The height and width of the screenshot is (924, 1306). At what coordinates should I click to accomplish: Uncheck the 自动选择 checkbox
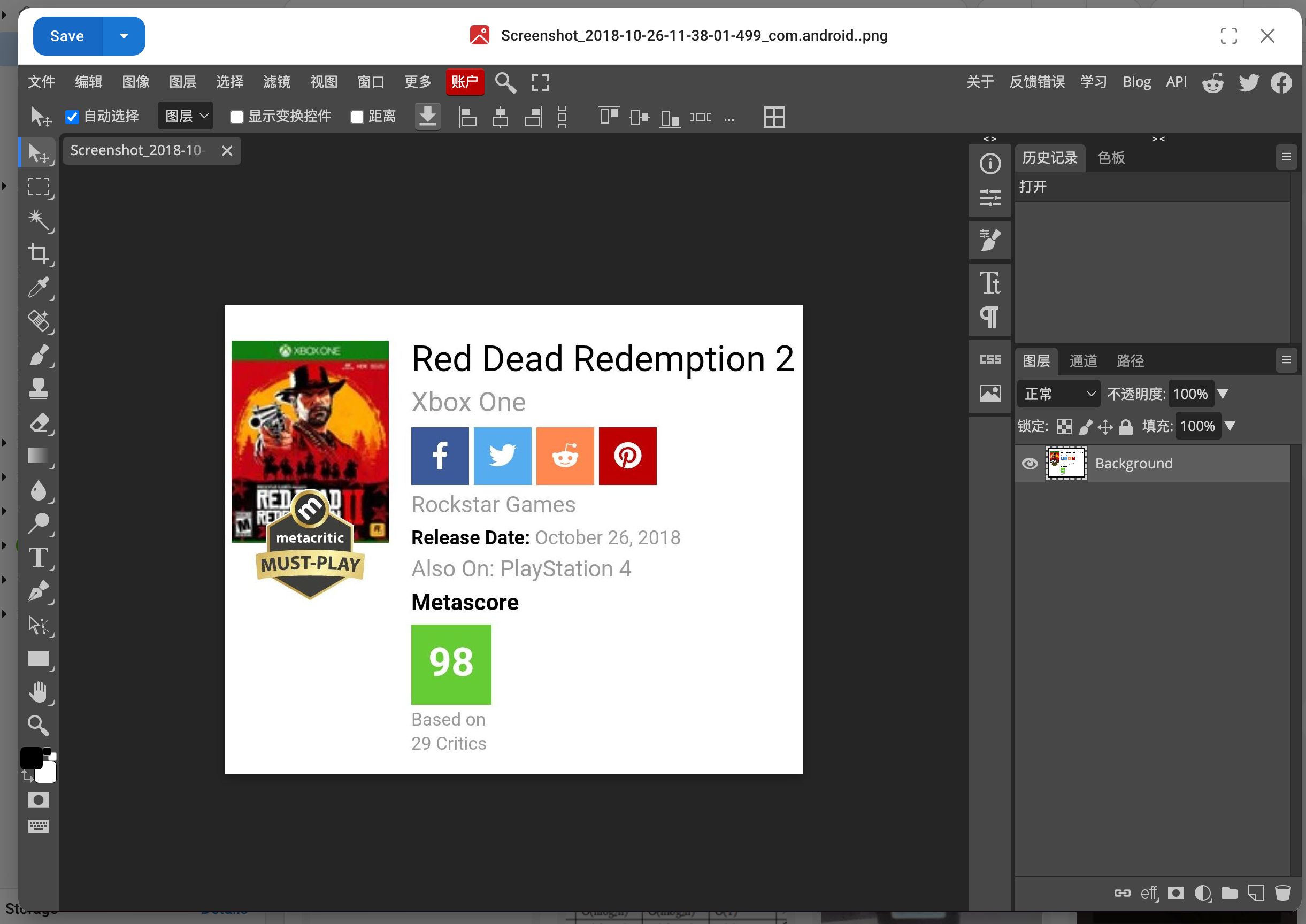[x=72, y=117]
